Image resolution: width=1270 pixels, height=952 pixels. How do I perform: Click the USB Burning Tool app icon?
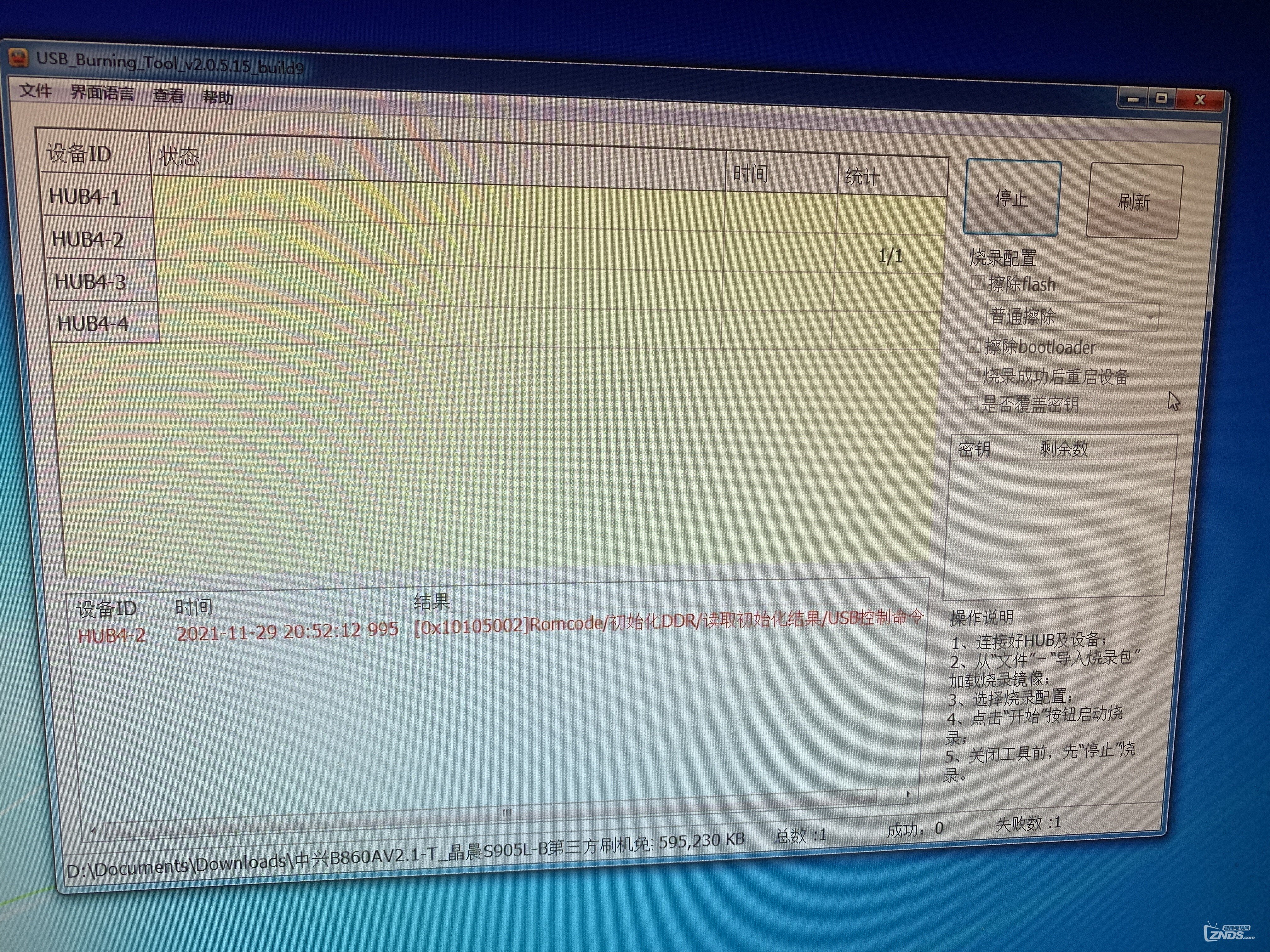click(19, 57)
